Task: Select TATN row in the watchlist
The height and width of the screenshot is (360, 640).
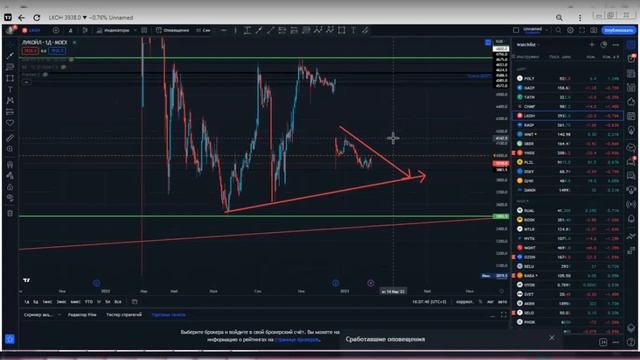Action: pyautogui.click(x=568, y=97)
